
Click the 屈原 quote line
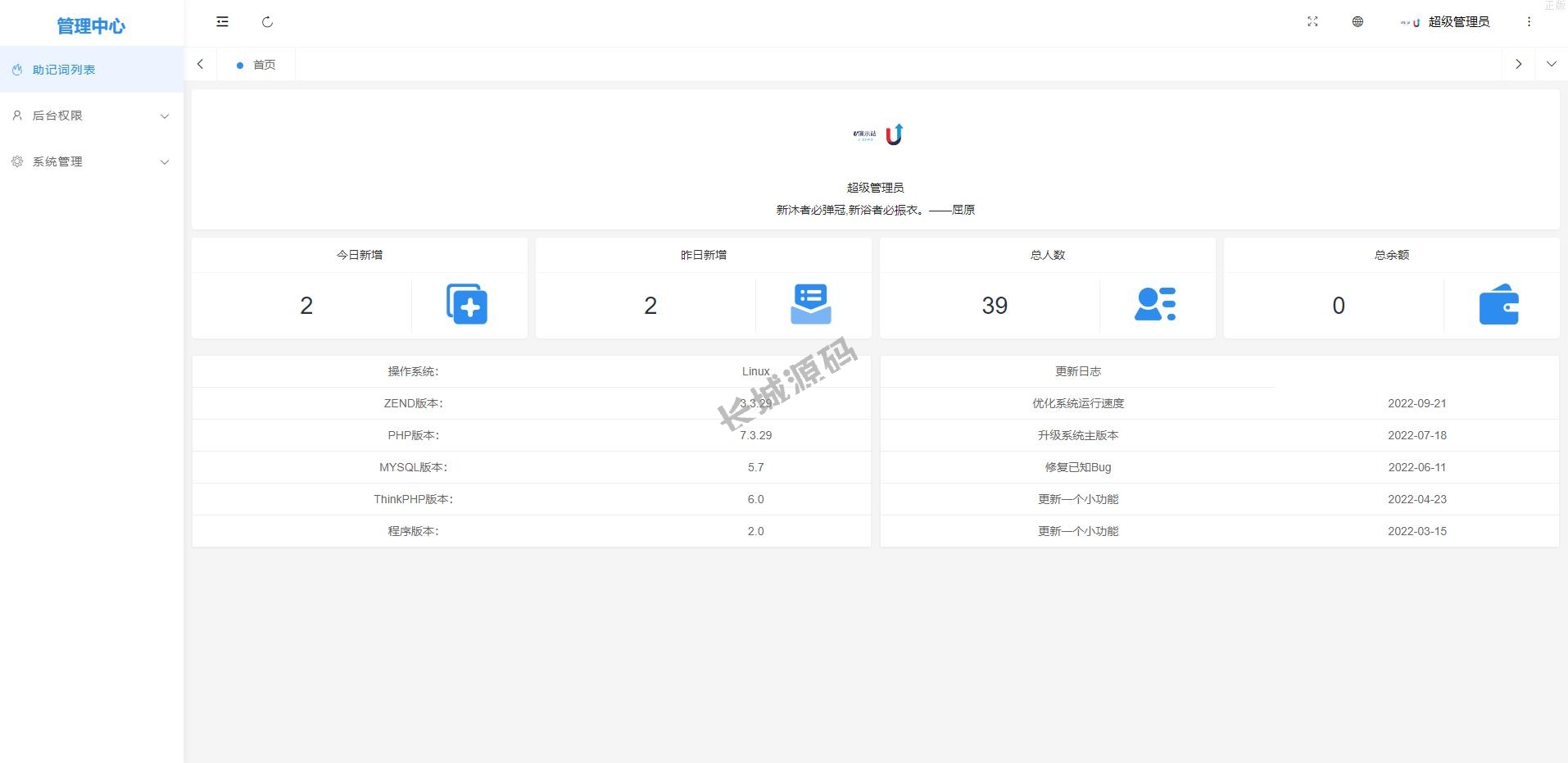876,210
